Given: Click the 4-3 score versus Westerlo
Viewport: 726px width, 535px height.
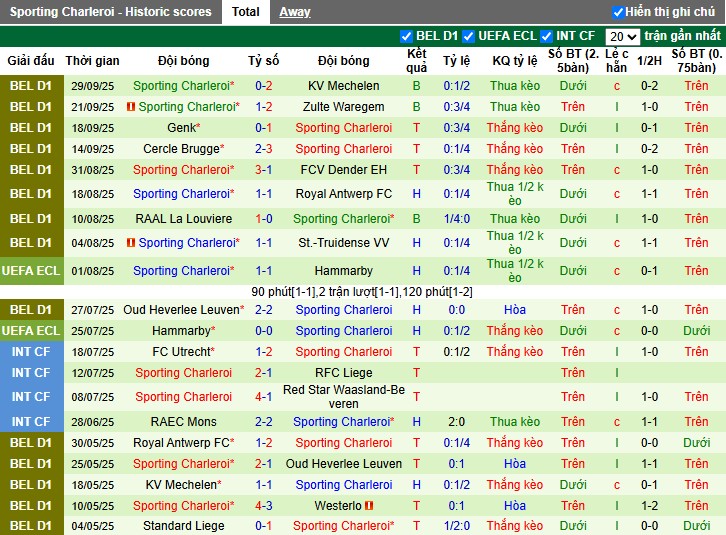Looking at the screenshot, I should 263,505.
